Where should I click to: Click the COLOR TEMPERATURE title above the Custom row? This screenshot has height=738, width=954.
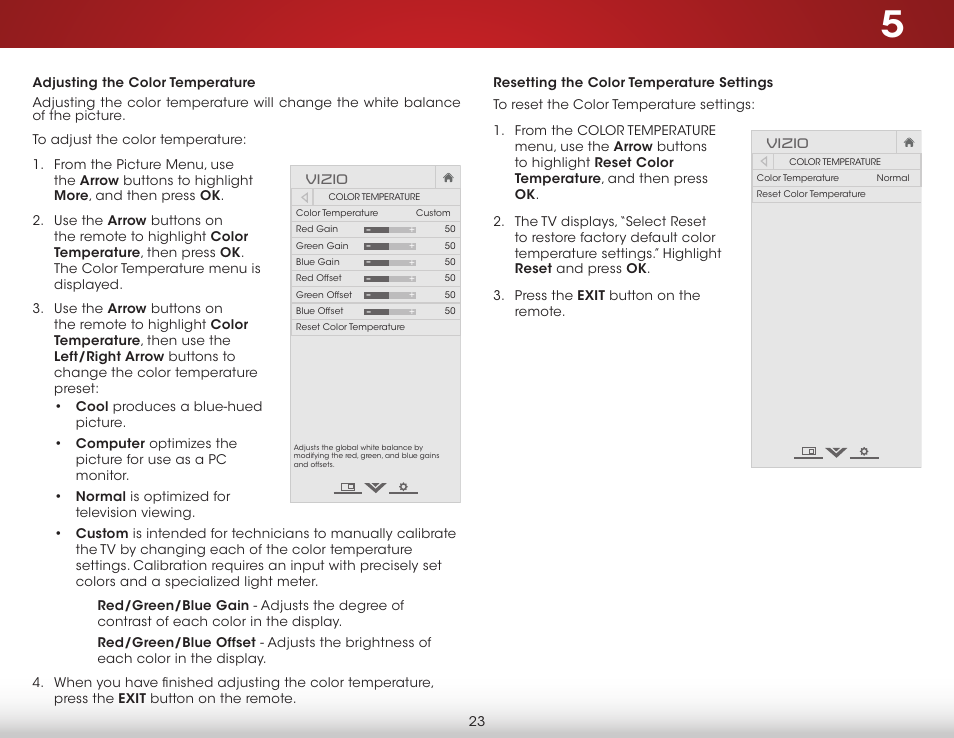click(374, 197)
